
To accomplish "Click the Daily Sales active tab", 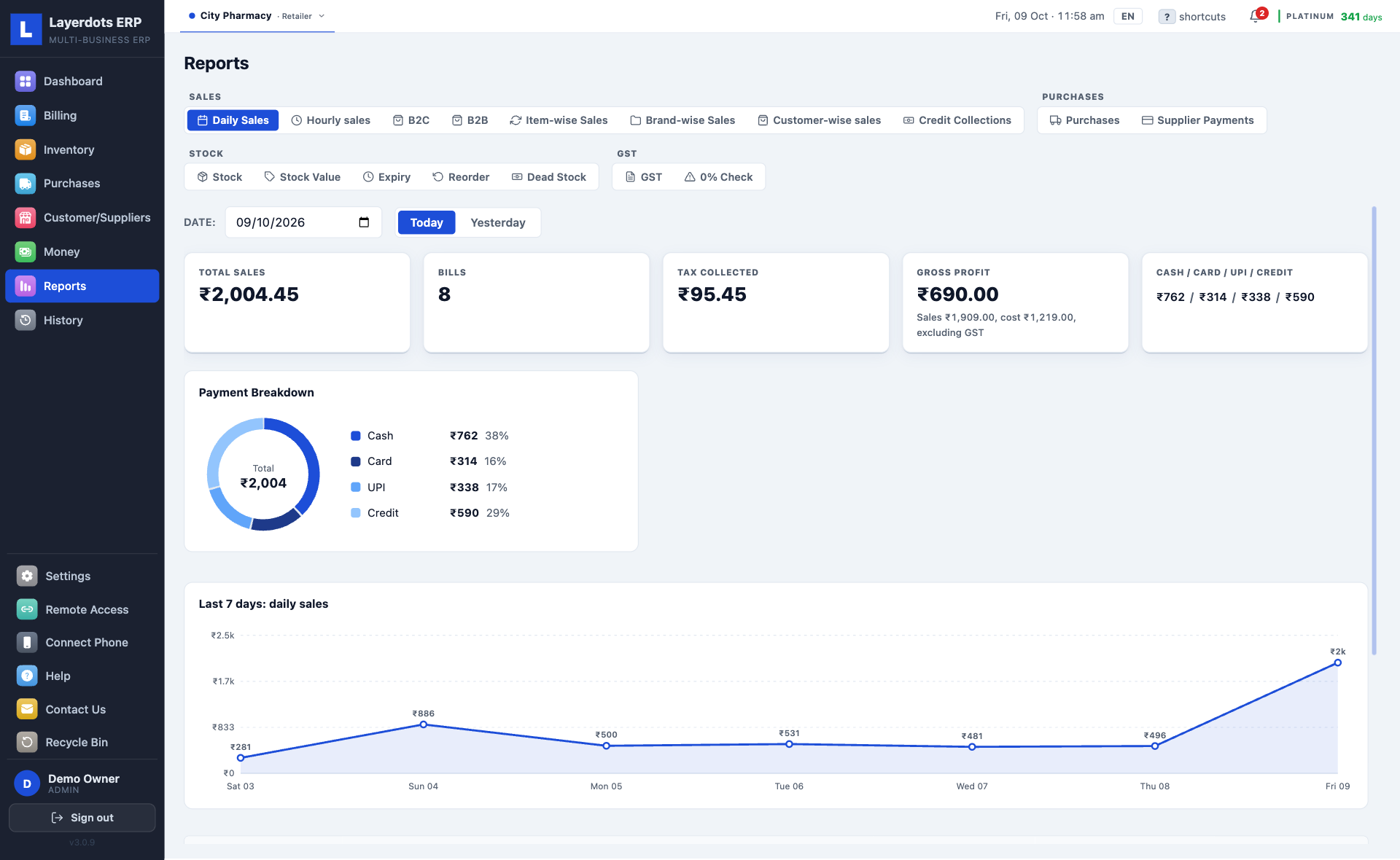I will coord(233,120).
